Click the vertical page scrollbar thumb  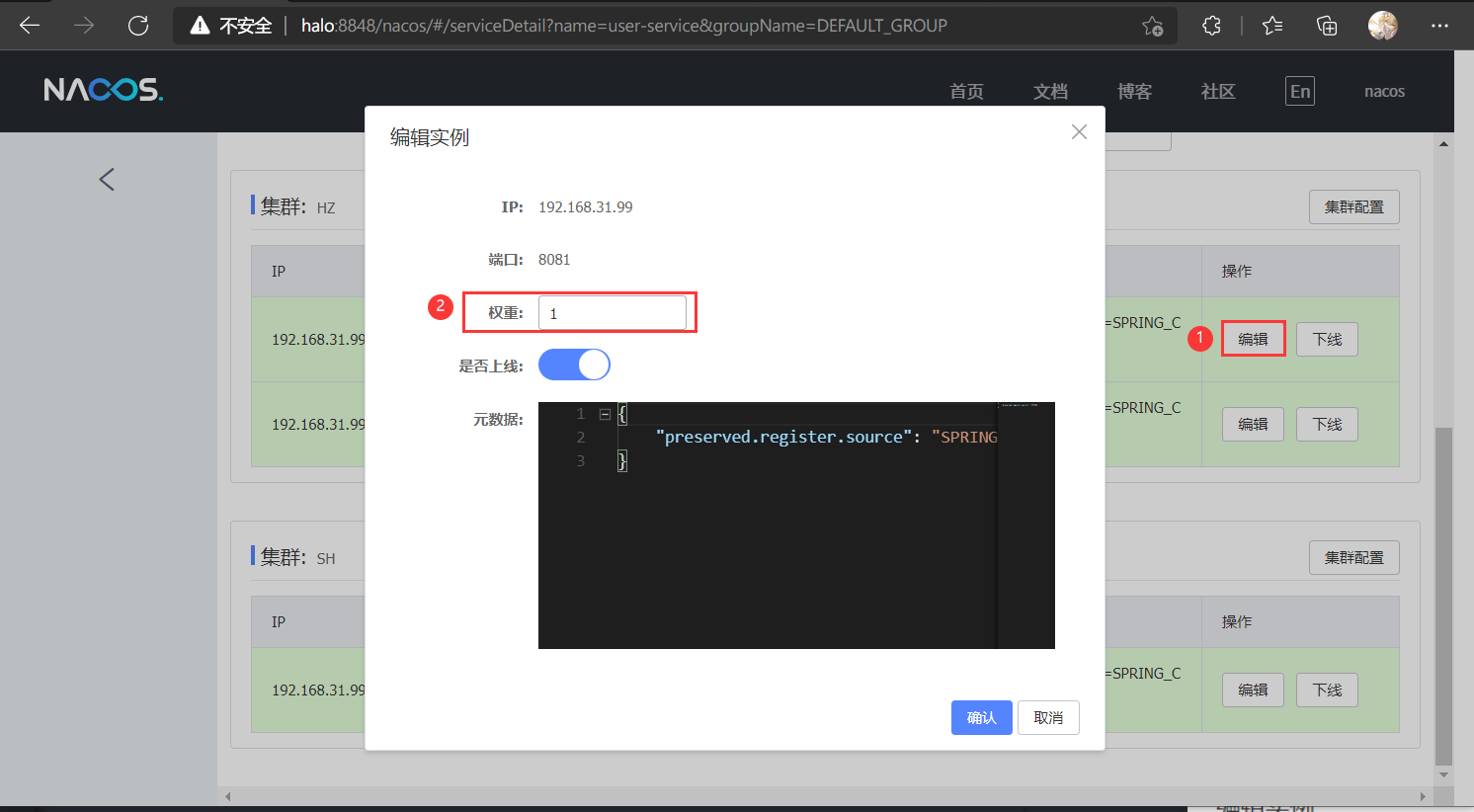[x=1443, y=596]
